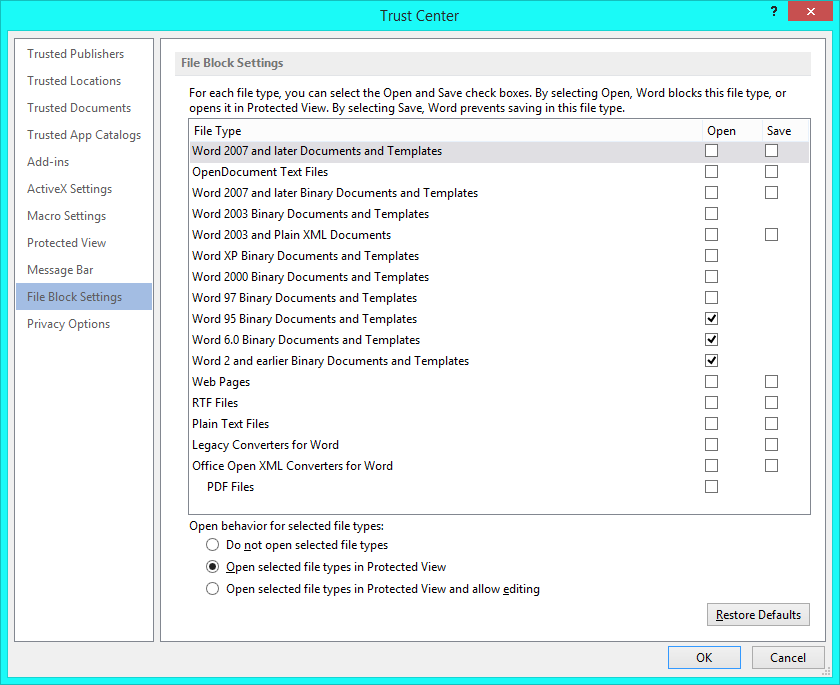Image resolution: width=840 pixels, height=685 pixels.
Task: Close the Trust Center dialog
Action: 810,11
